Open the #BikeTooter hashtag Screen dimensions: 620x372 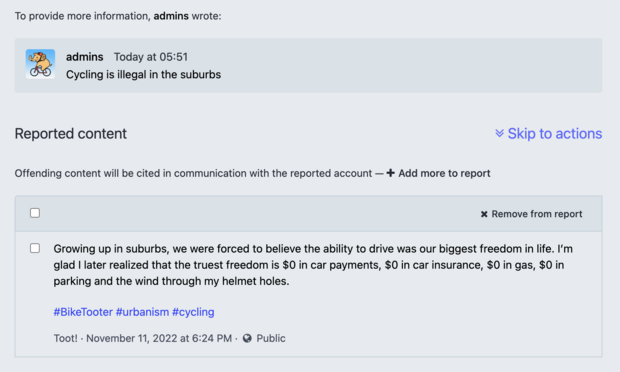click(83, 312)
